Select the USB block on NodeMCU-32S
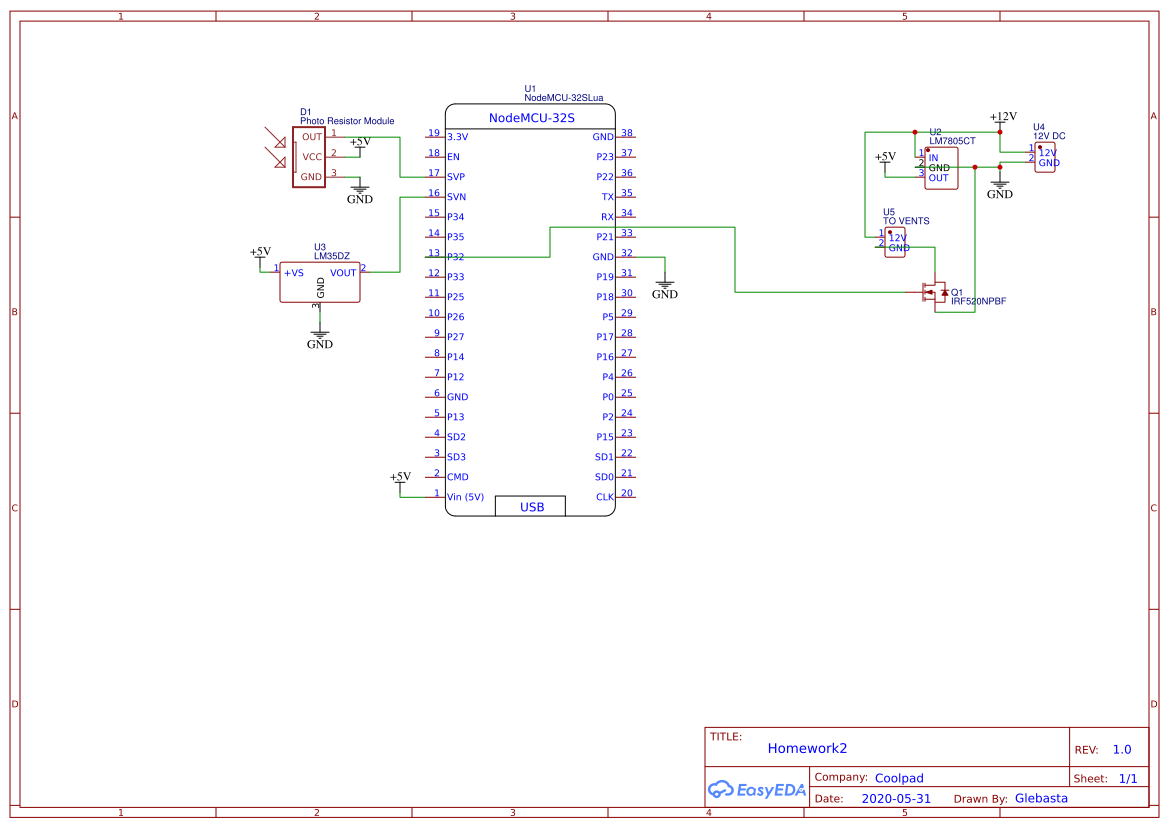The height and width of the screenshot is (828, 1169). tap(531, 507)
